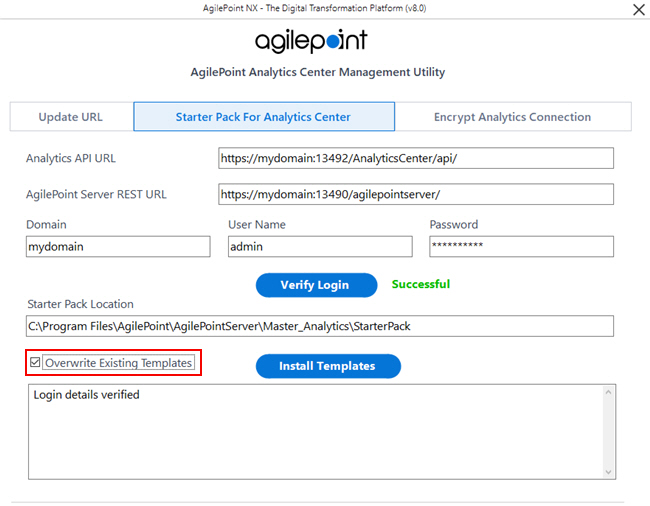Click the log output scrollbar down arrow
The image size is (650, 506).
(608, 472)
